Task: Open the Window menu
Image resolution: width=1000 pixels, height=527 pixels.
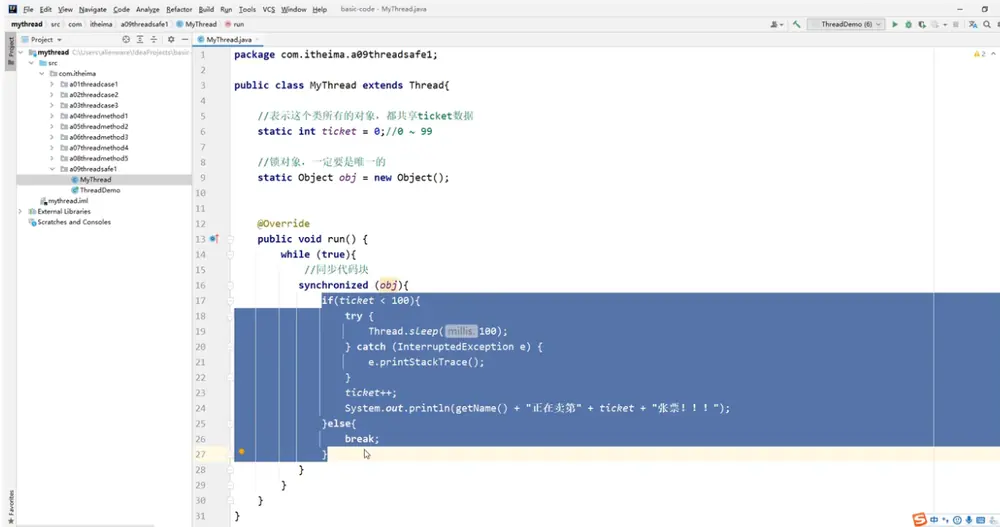Action: 293,10
